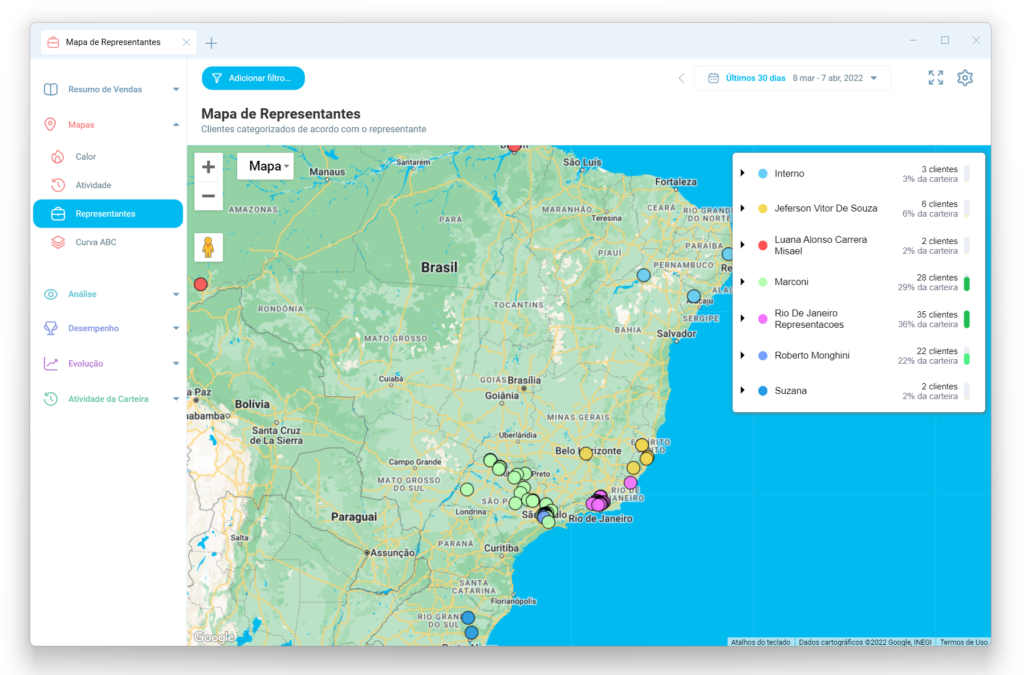Select the Representantes briefcase icon

point(59,213)
